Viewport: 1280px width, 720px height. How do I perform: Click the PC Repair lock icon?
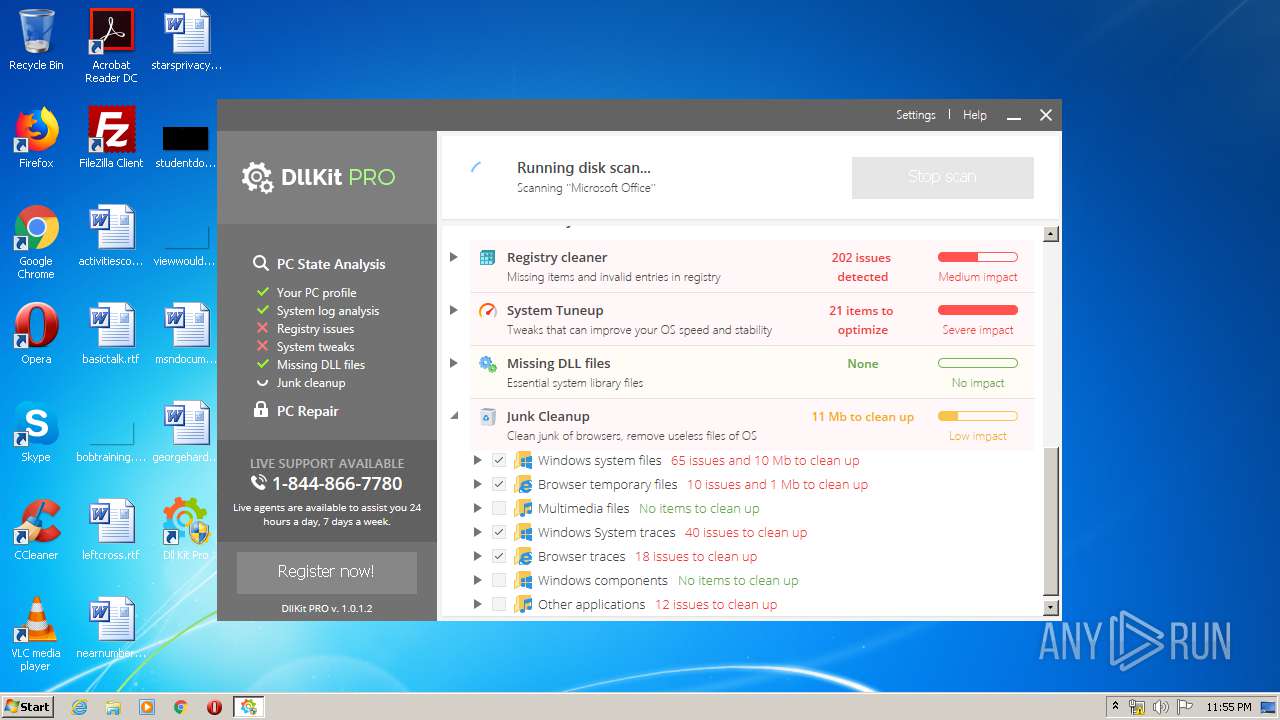[x=261, y=410]
